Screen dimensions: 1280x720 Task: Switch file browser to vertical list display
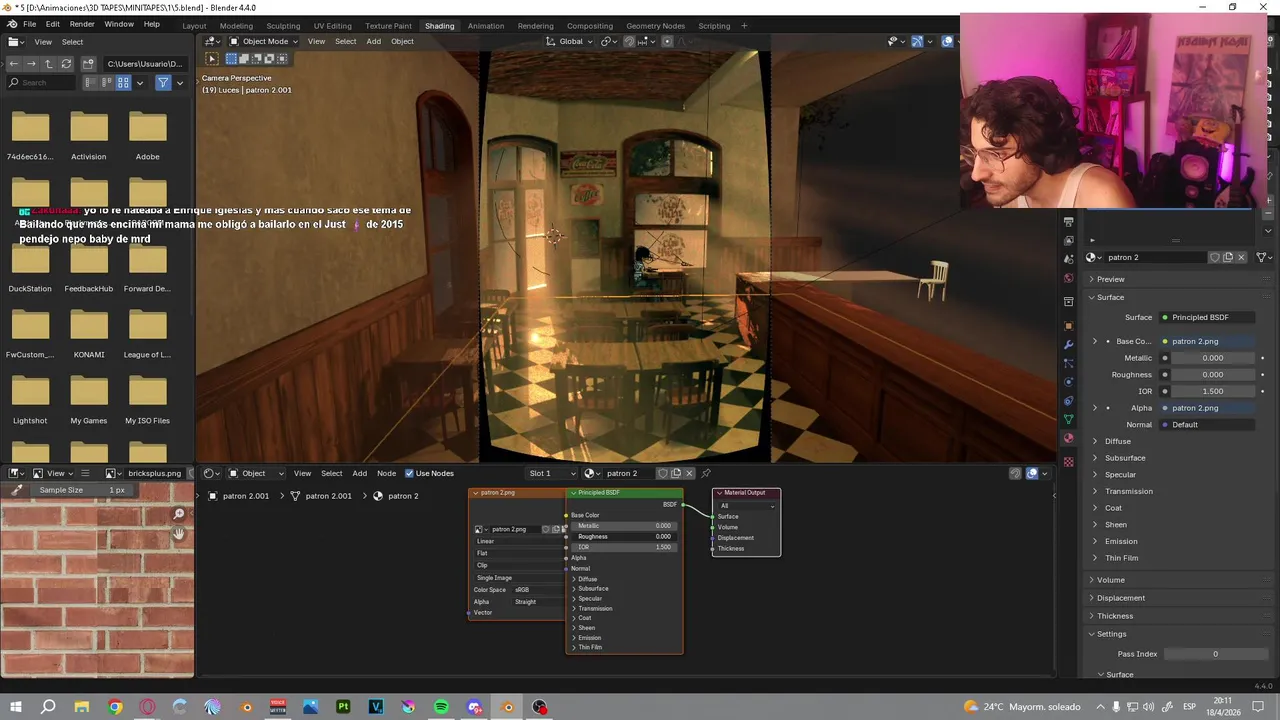[x=89, y=82]
